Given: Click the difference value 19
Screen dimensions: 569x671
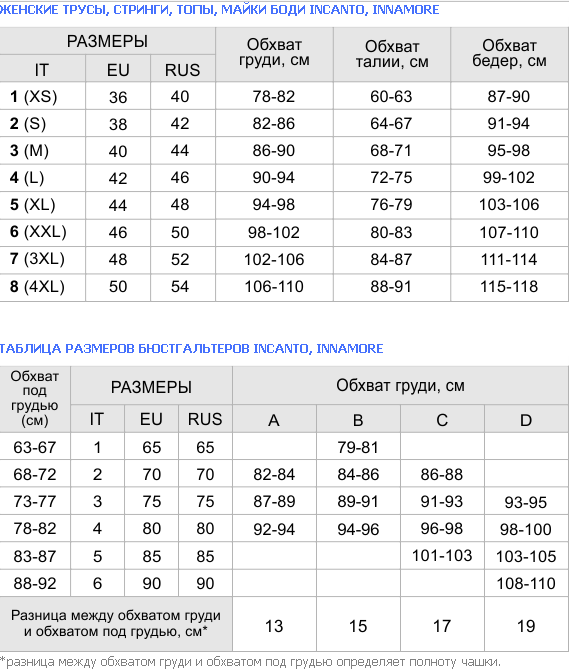Looking at the screenshot, I should [526, 626].
